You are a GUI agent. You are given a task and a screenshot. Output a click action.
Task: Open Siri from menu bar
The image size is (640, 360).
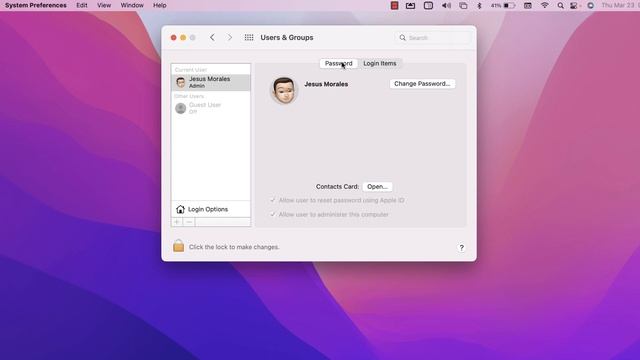pos(590,5)
